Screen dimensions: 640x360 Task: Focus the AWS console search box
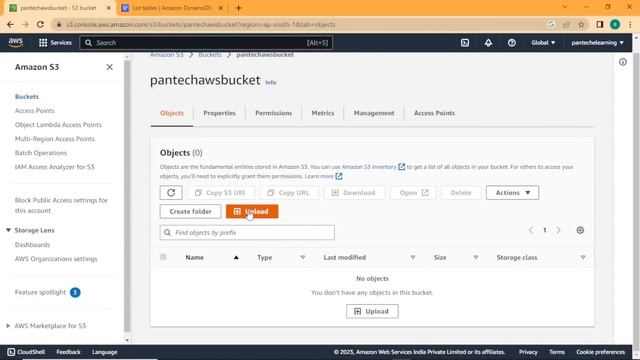click(206, 42)
